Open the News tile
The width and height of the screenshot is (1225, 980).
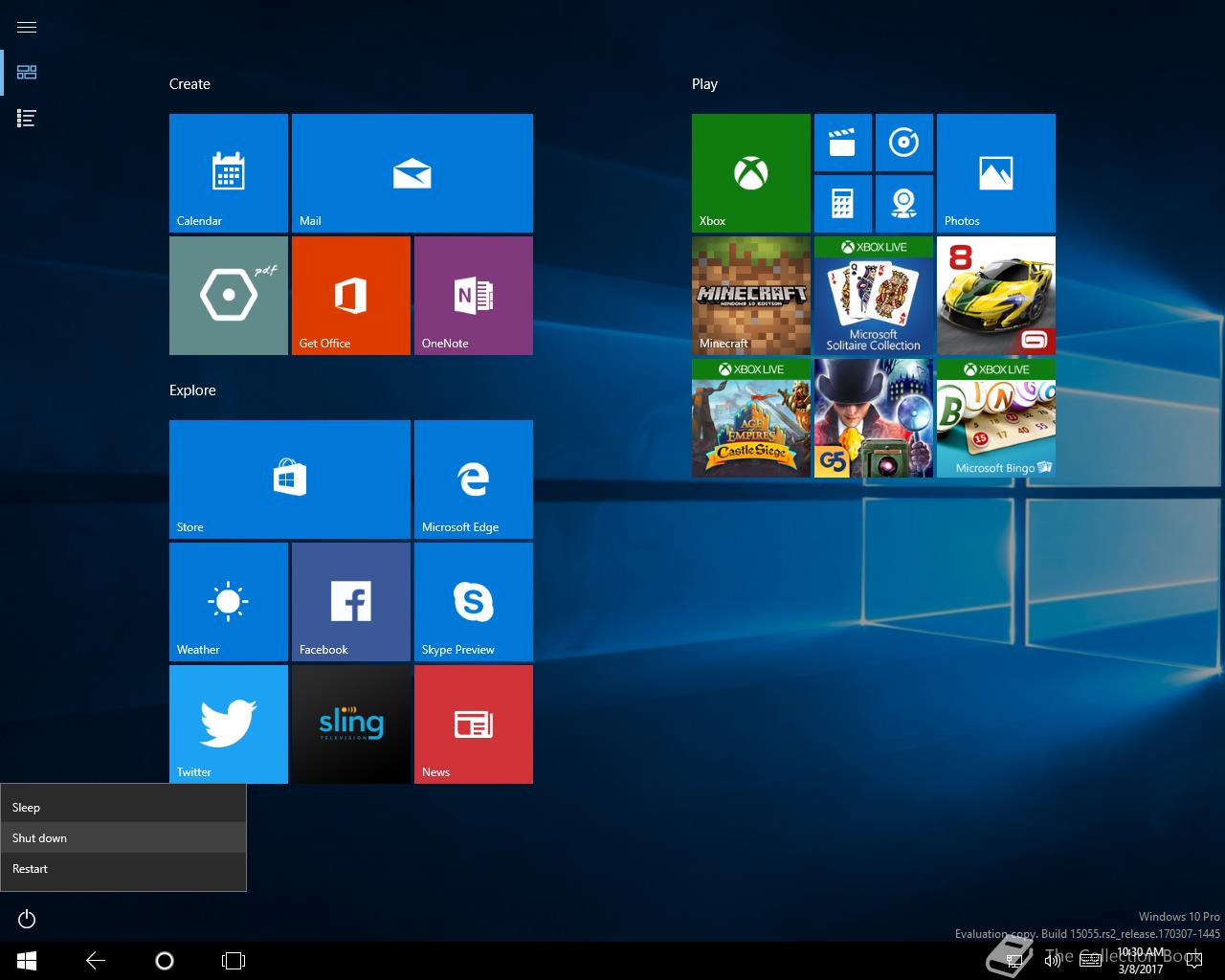click(x=474, y=724)
